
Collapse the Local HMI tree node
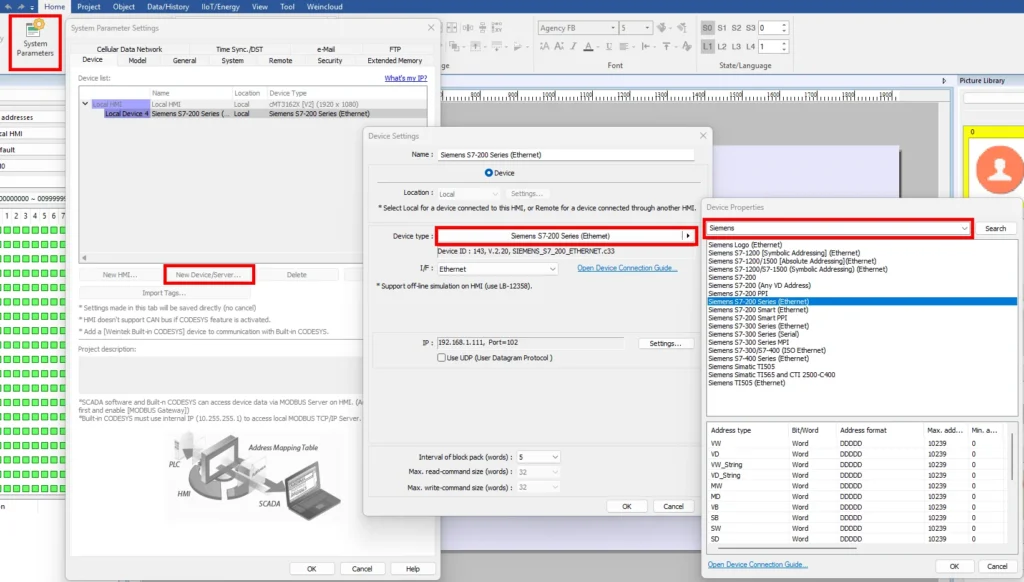[85, 104]
